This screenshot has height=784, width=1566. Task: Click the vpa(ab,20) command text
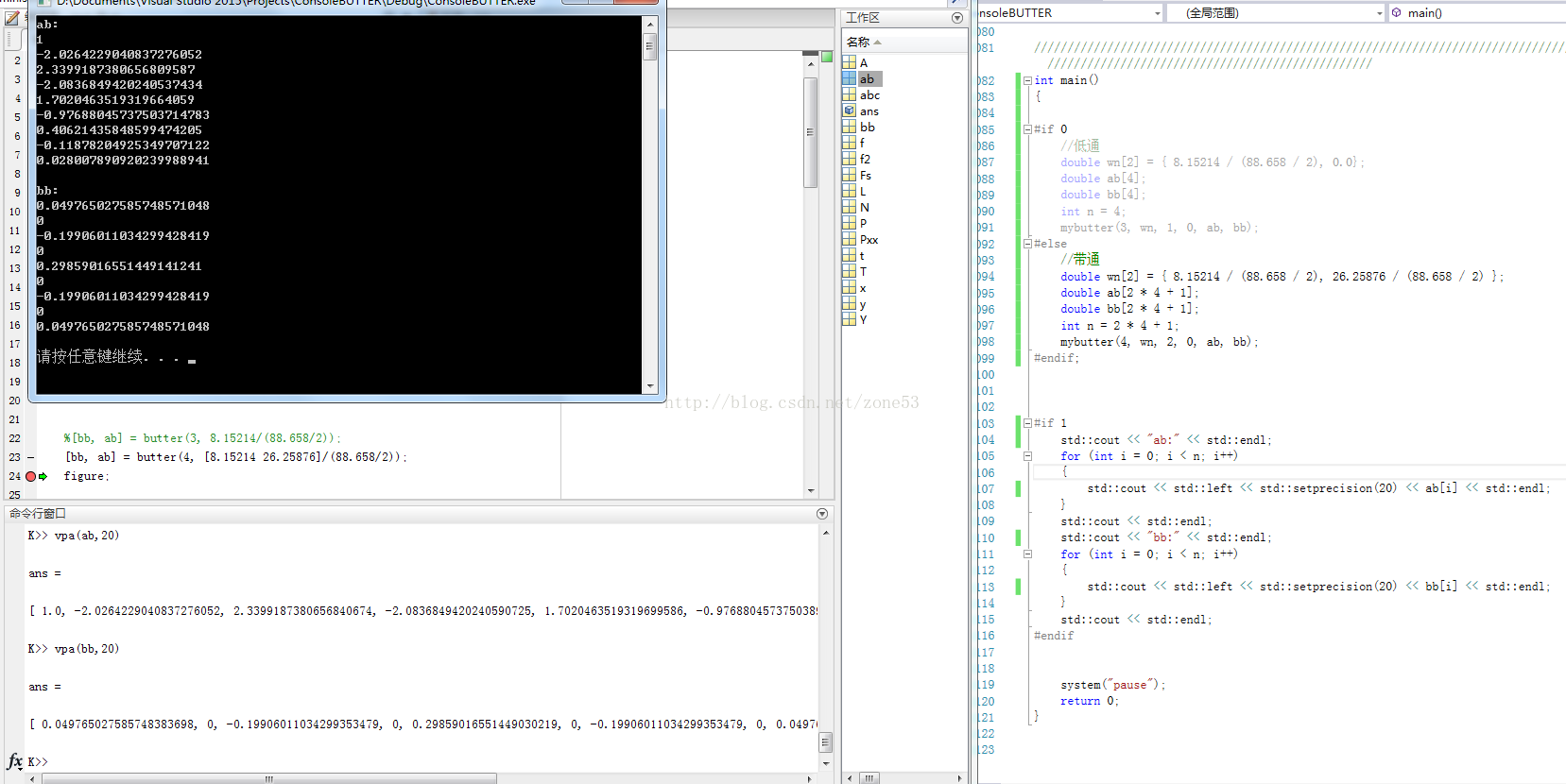(x=87, y=536)
